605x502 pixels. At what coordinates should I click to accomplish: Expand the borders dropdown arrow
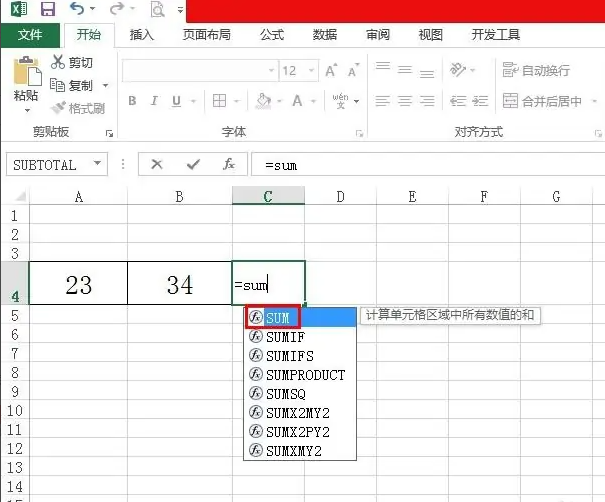pos(237,101)
